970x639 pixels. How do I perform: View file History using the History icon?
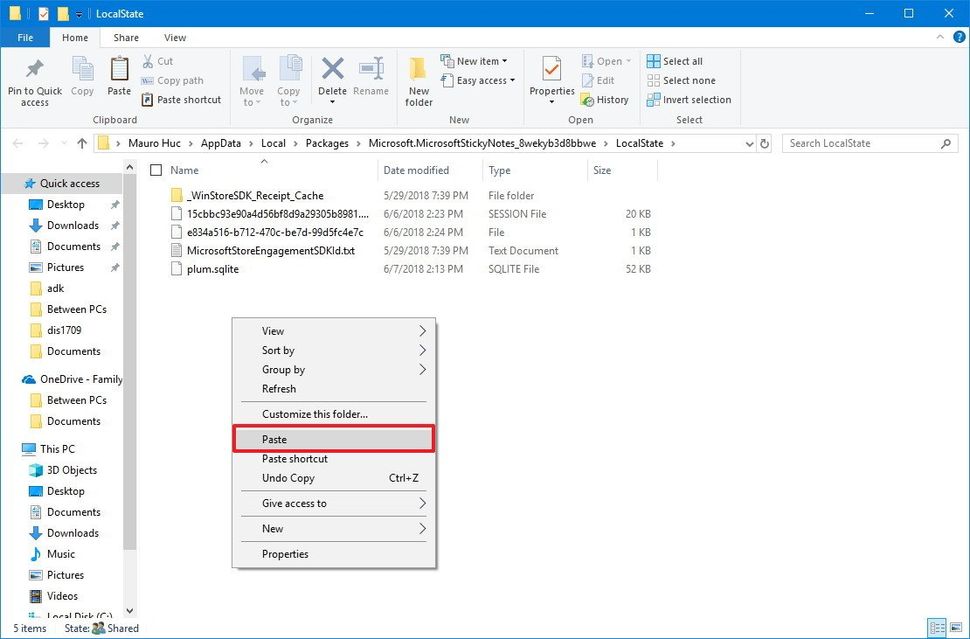[x=606, y=99]
